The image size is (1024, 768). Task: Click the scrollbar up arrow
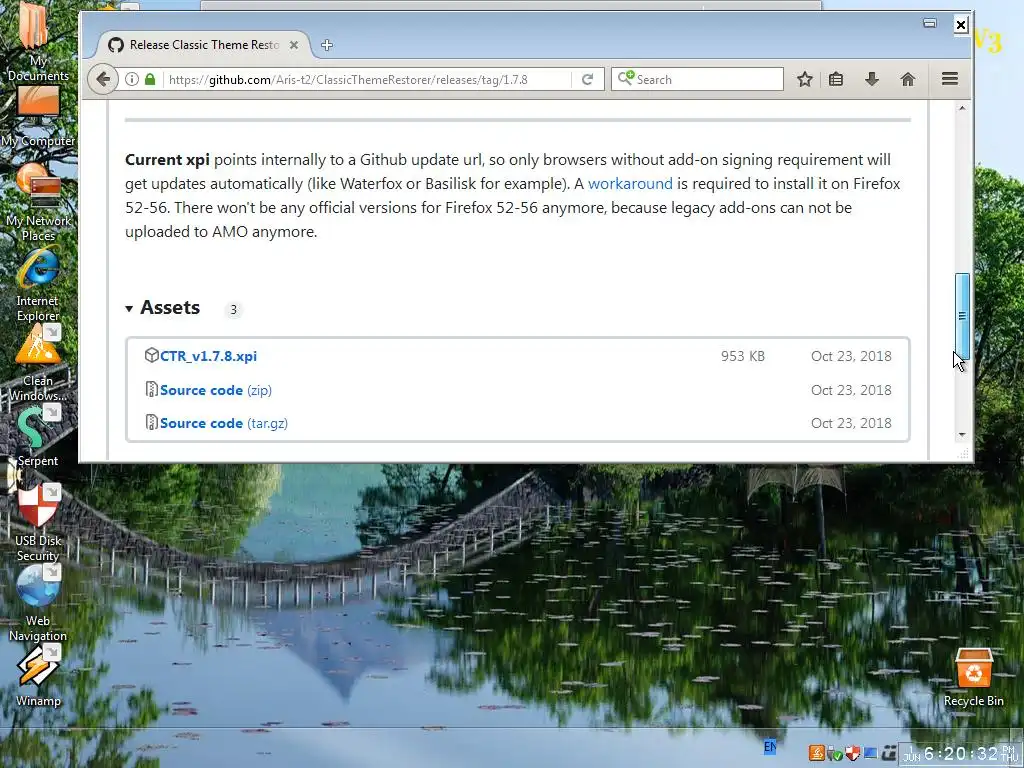point(962,108)
